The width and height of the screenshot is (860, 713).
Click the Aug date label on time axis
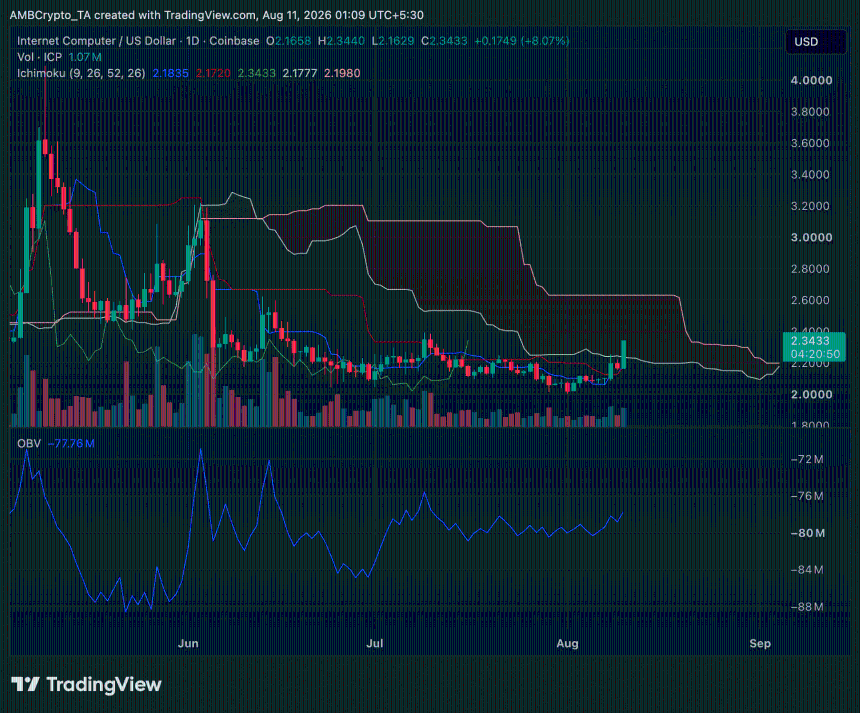[x=567, y=643]
